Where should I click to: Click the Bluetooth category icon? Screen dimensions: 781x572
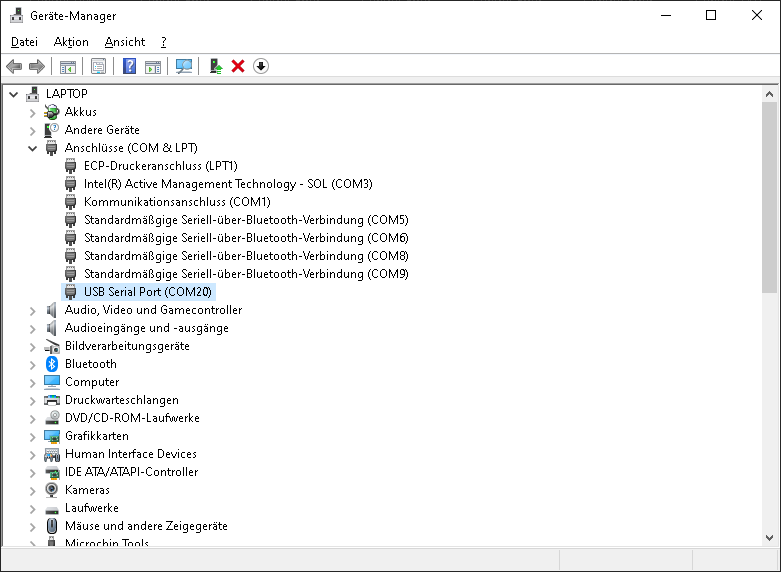tap(52, 364)
